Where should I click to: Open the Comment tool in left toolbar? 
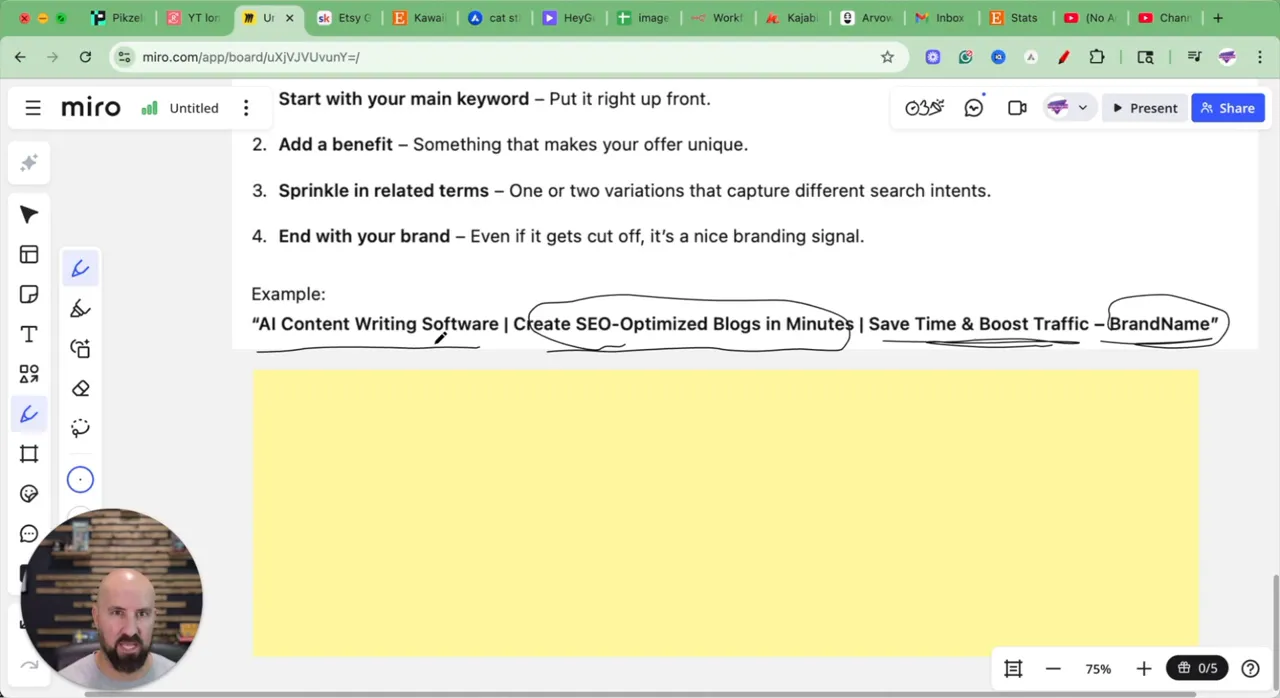tap(29, 534)
